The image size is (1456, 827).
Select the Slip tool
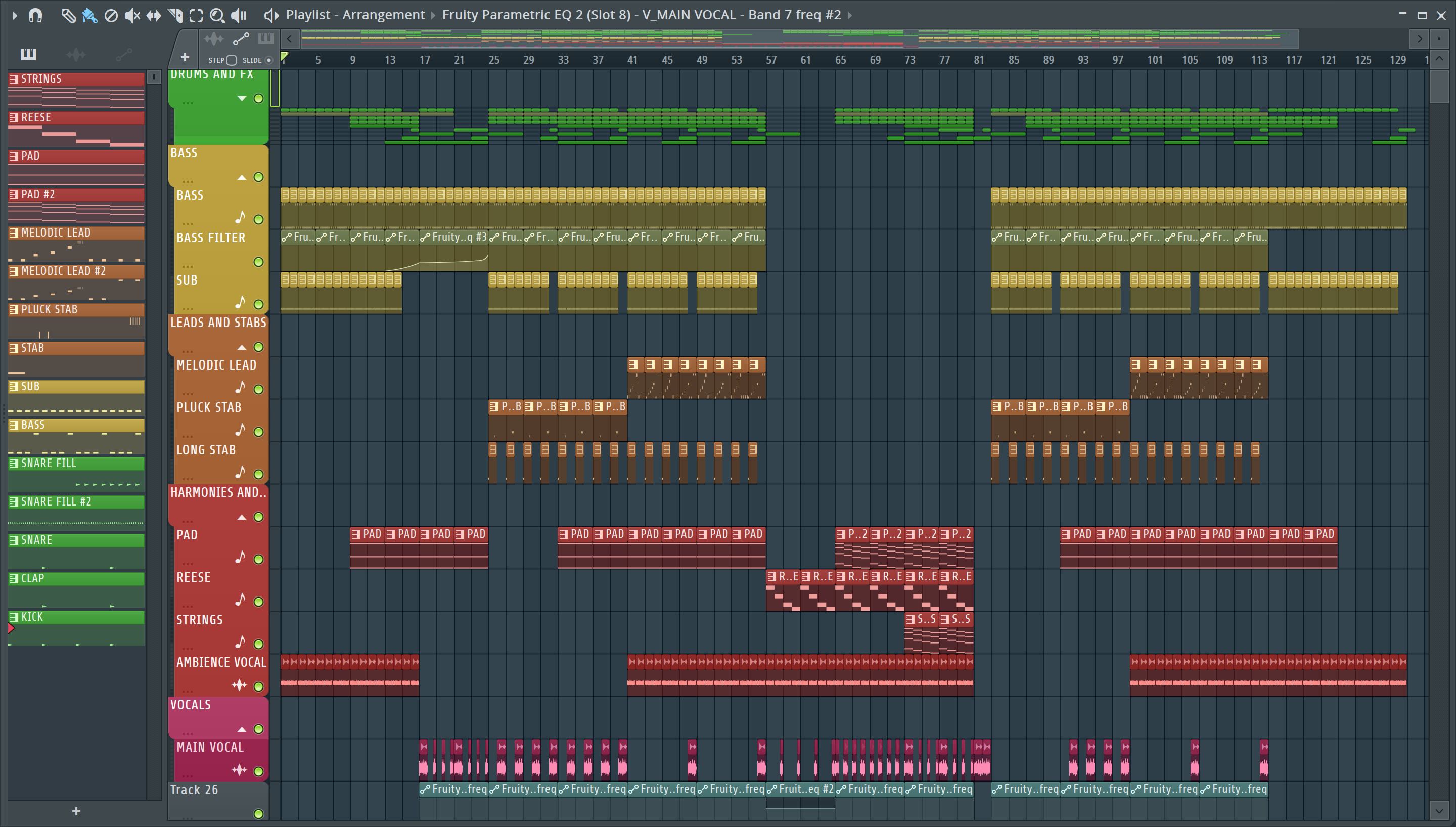pyautogui.click(x=153, y=15)
